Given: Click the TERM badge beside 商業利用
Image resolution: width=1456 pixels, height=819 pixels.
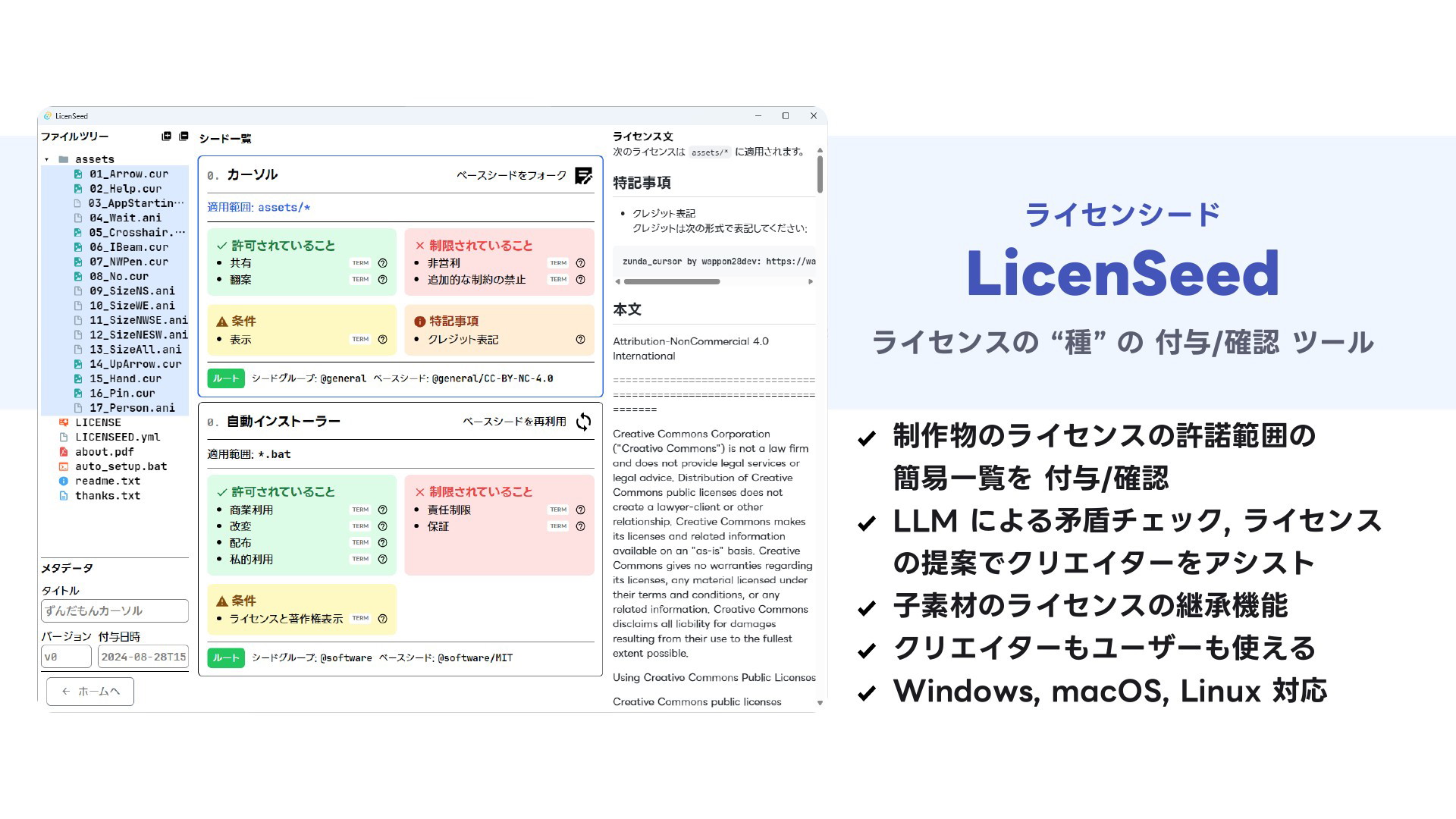Looking at the screenshot, I should [x=360, y=510].
